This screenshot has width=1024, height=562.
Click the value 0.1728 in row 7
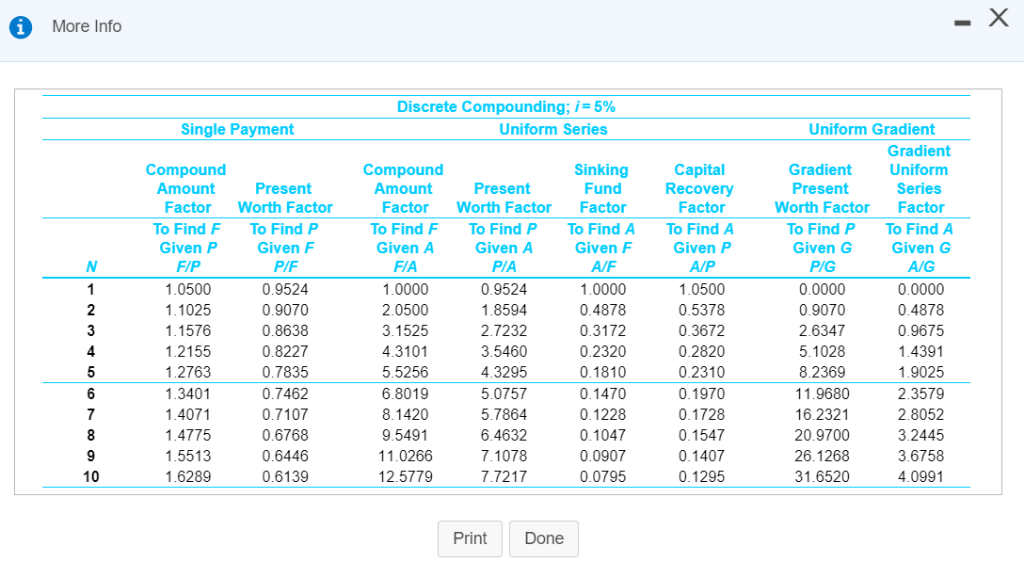701,414
